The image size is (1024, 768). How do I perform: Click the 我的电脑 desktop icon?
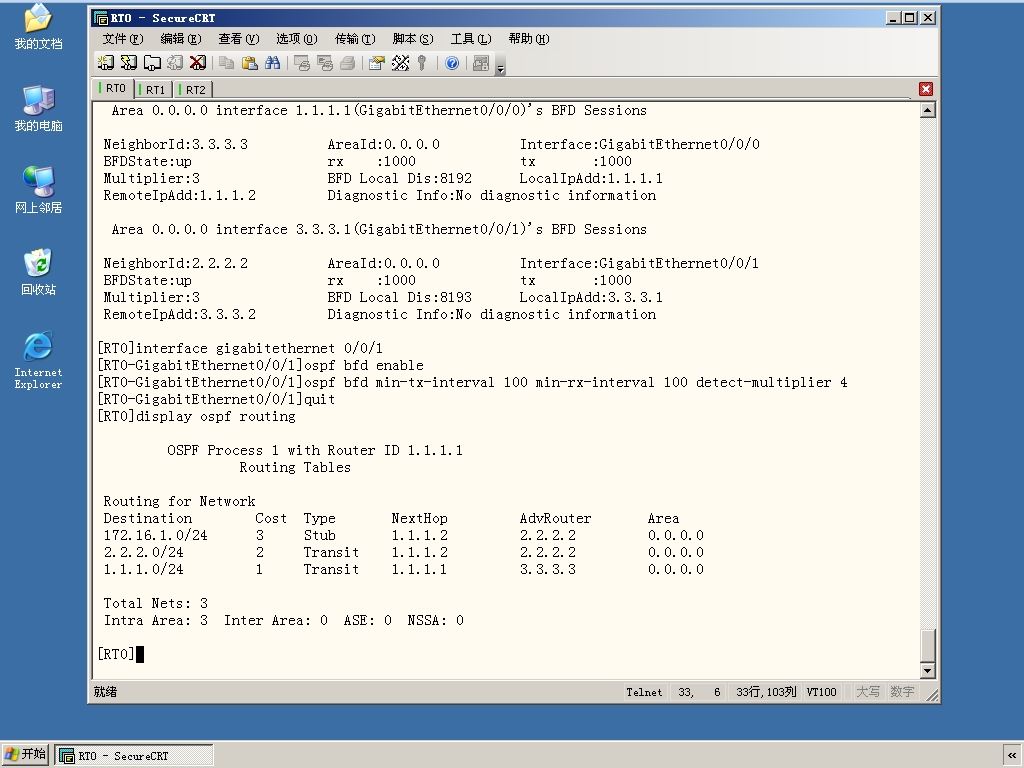(x=38, y=109)
